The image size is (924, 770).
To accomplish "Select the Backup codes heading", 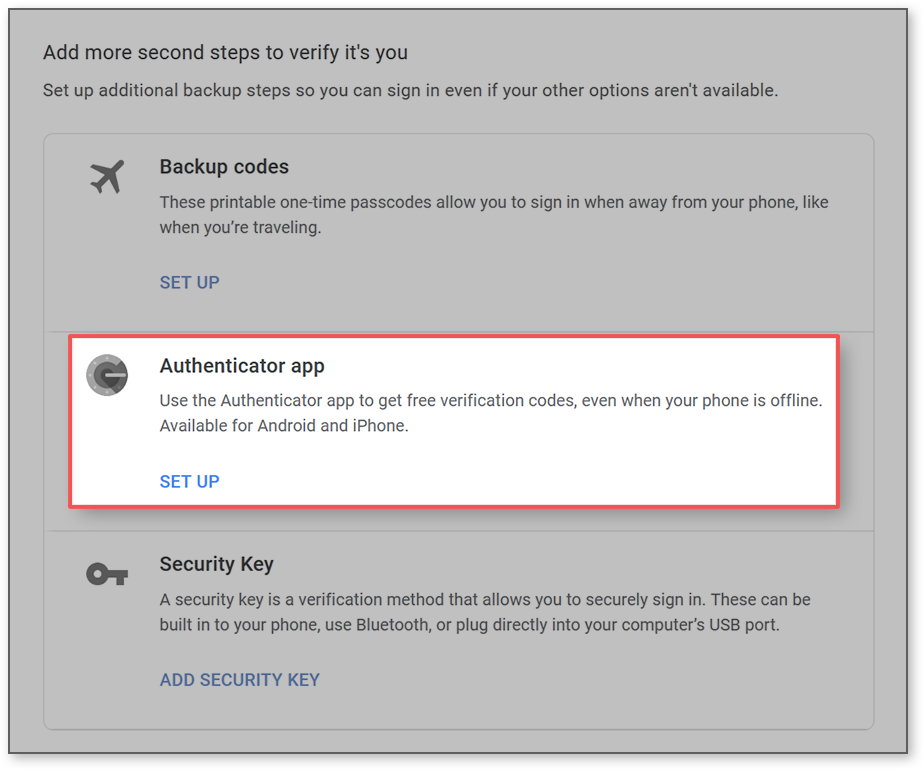I will [x=224, y=166].
